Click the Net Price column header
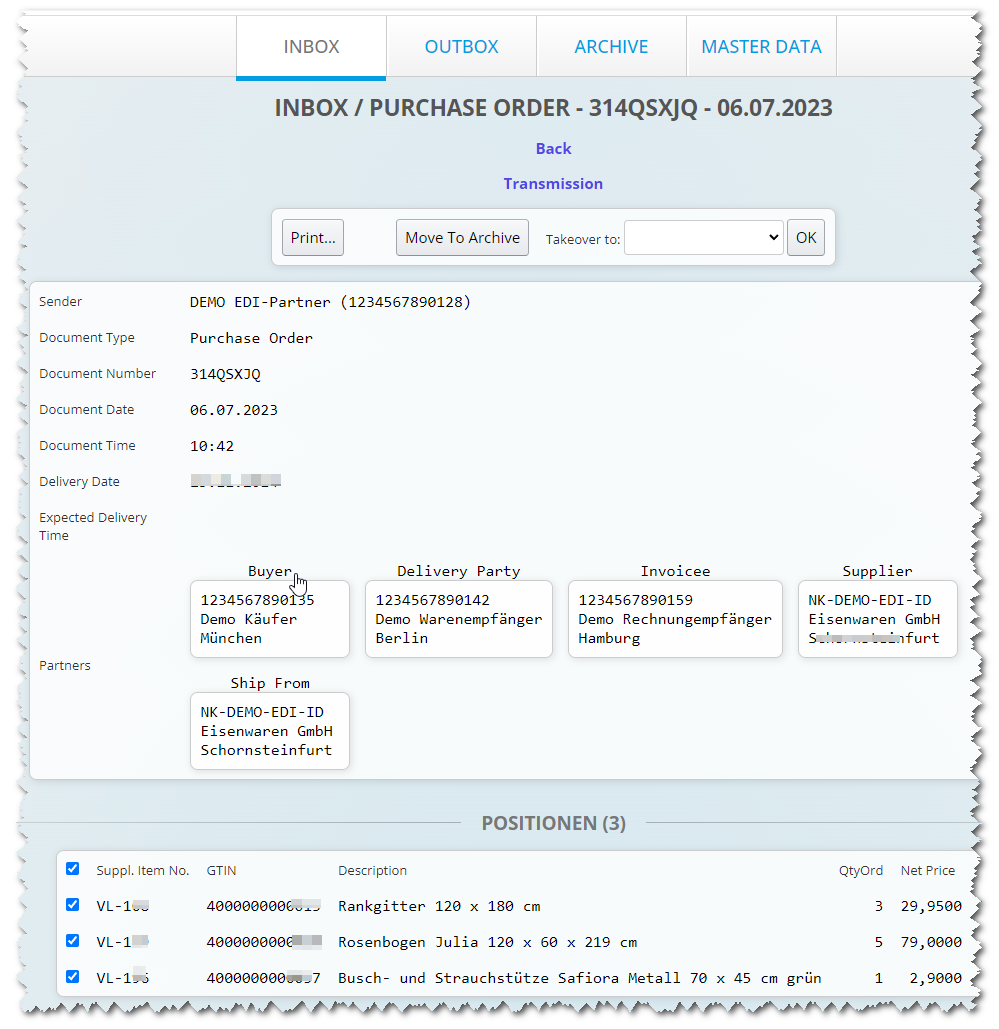 coord(927,871)
